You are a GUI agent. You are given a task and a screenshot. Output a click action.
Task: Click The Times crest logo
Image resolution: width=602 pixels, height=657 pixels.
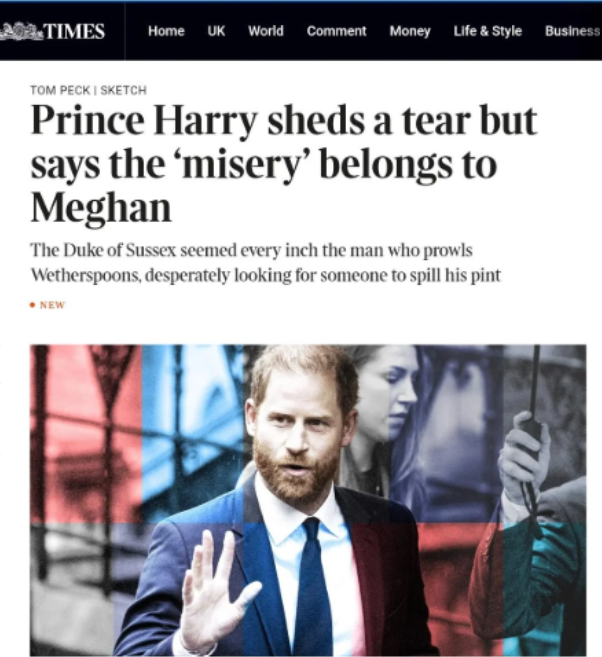click(21, 31)
